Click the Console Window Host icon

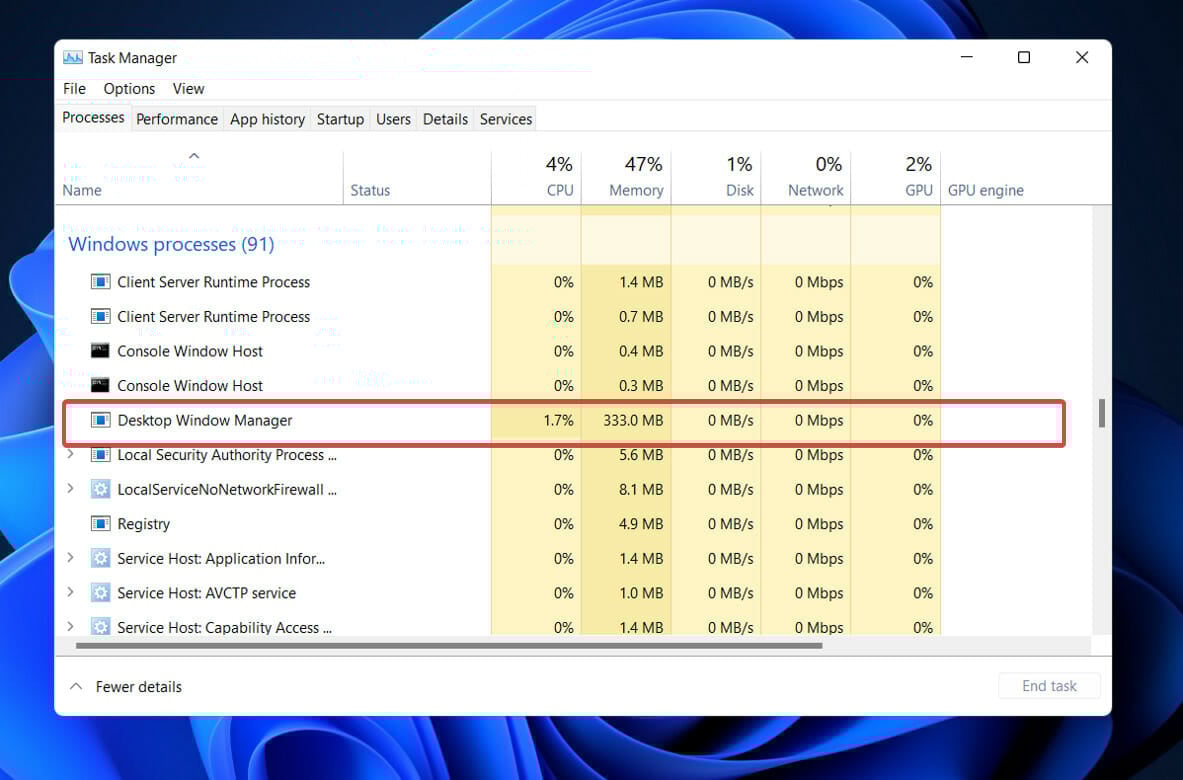click(100, 351)
